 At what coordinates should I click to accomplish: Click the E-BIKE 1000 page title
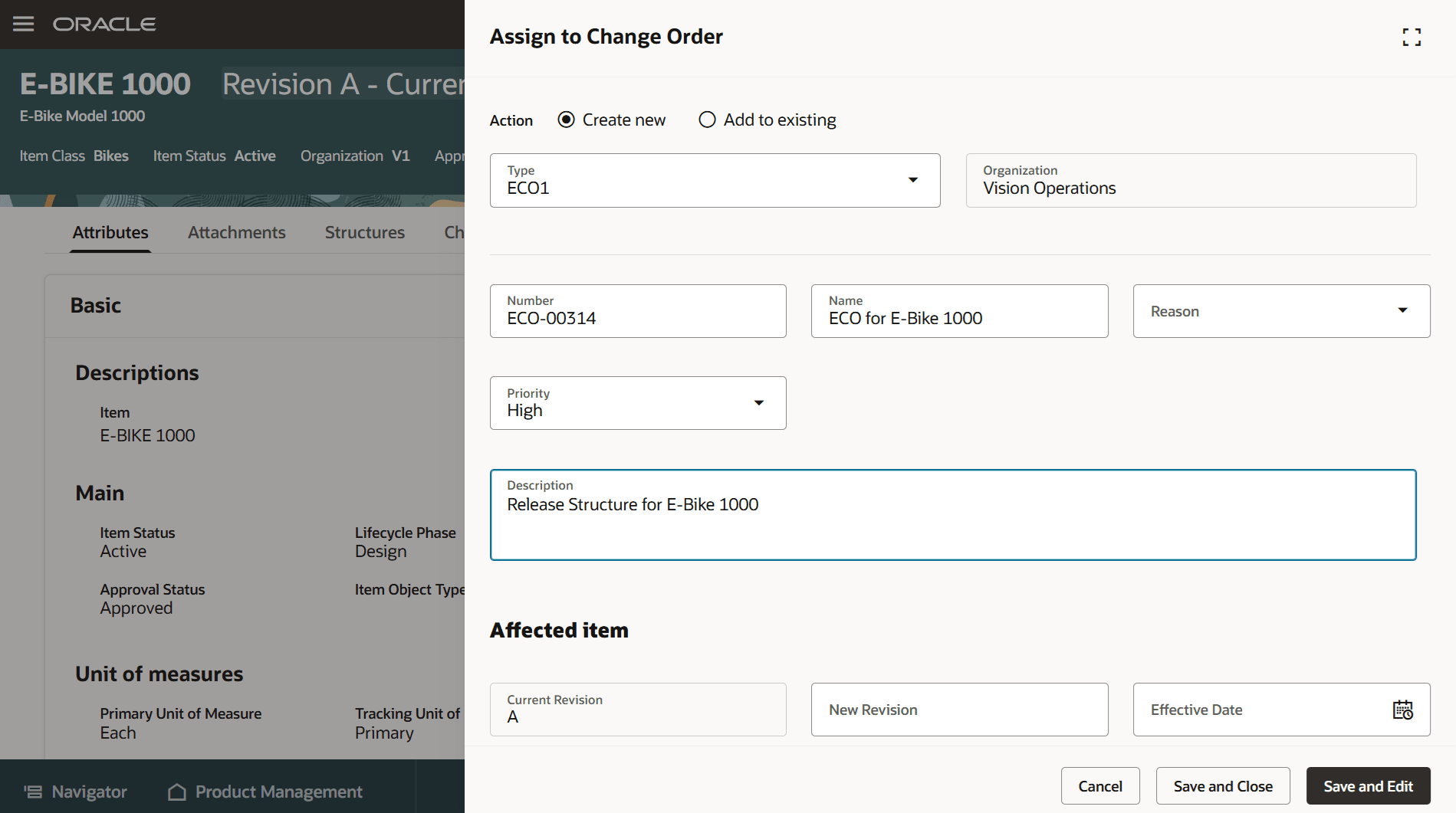tap(105, 84)
